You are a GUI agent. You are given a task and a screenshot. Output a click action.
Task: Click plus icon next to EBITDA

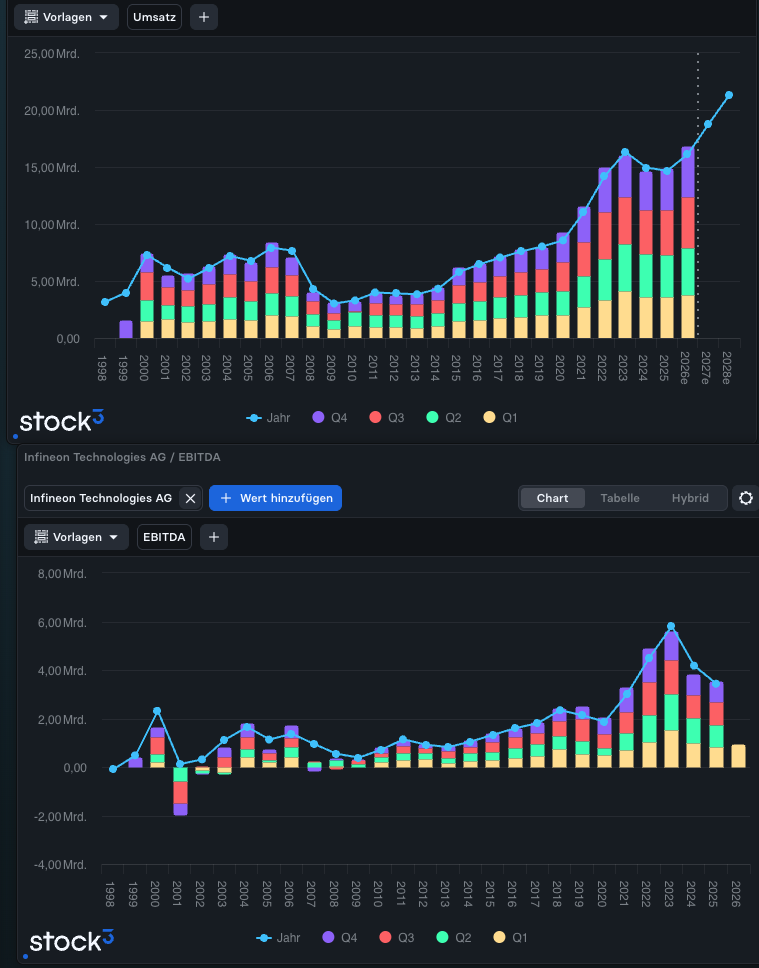pos(214,537)
